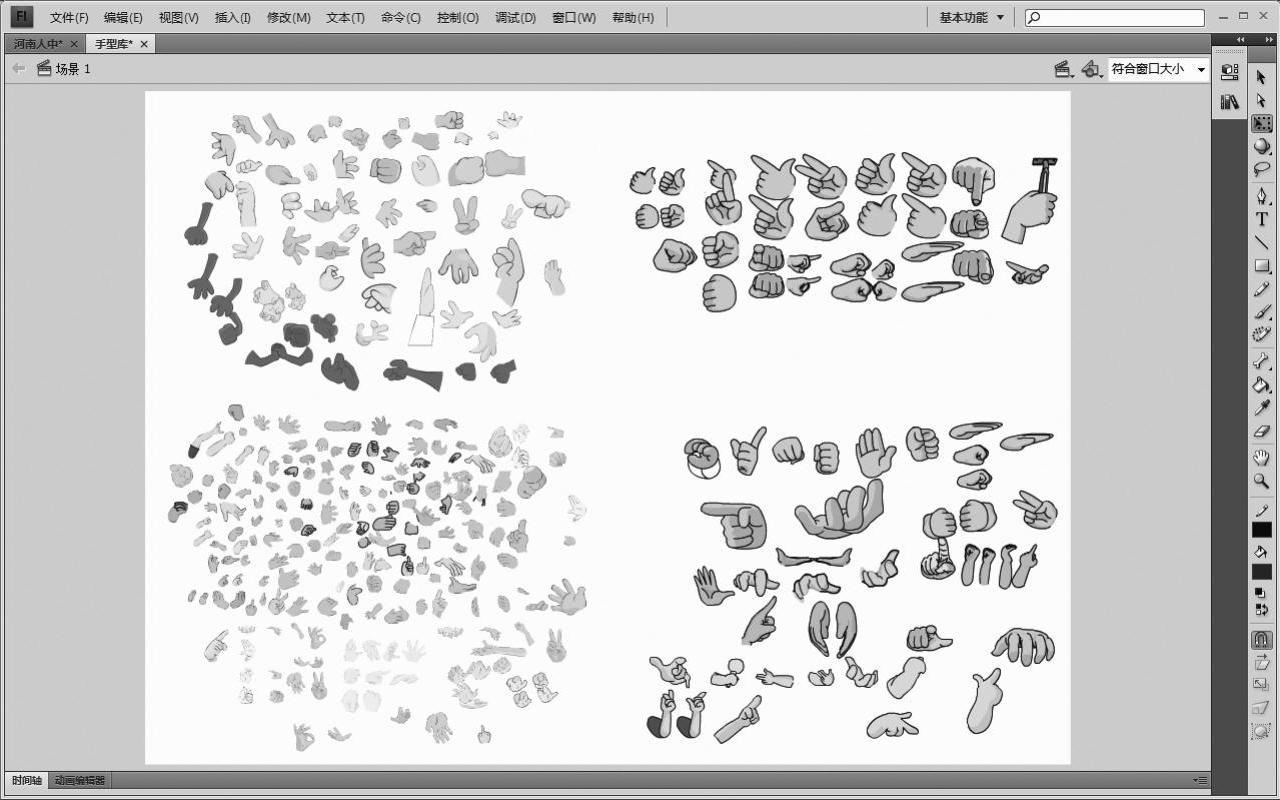Focus the help search field
This screenshot has height=800, width=1280.
(x=1114, y=18)
